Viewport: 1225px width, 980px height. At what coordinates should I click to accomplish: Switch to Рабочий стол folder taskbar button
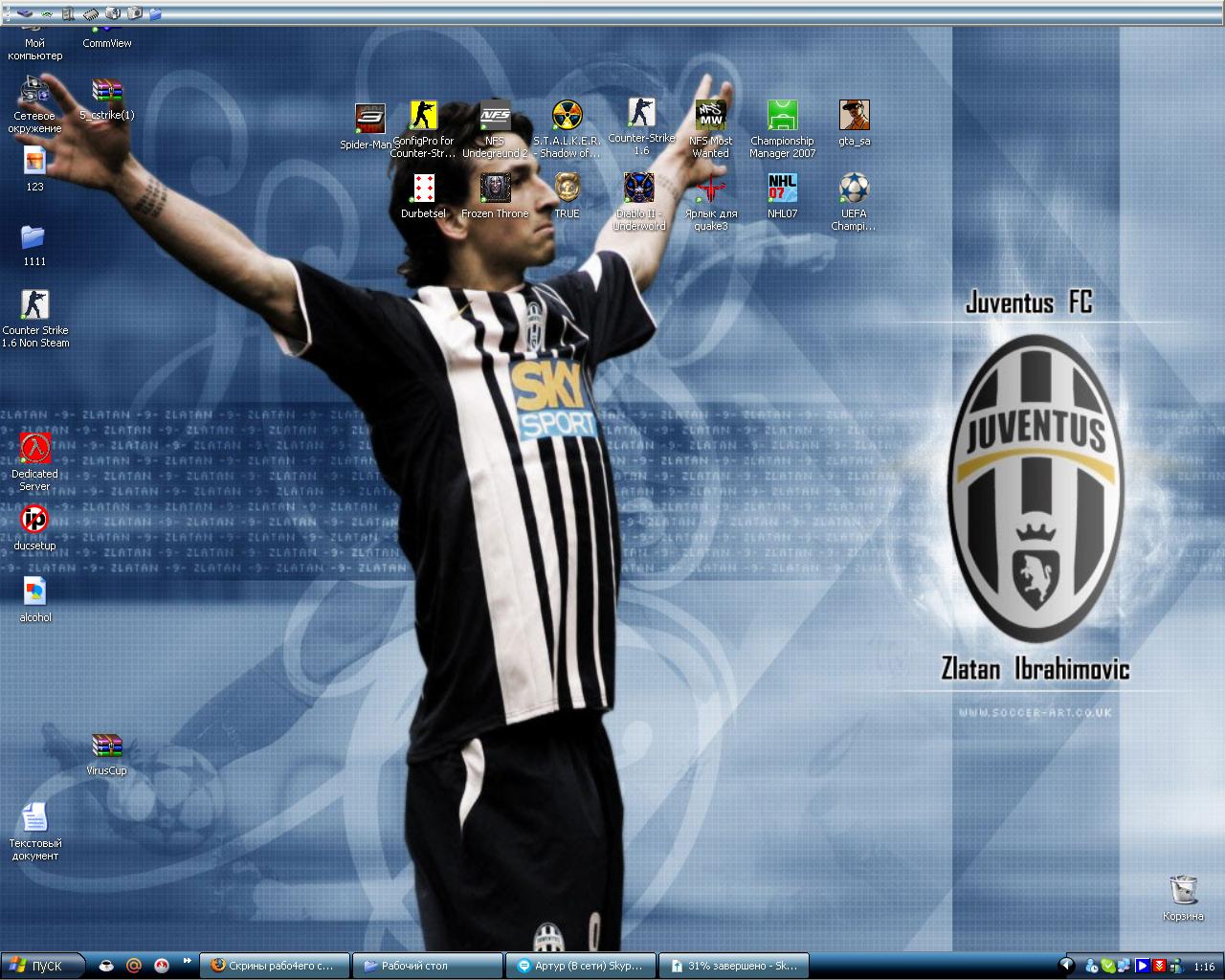pos(427,966)
